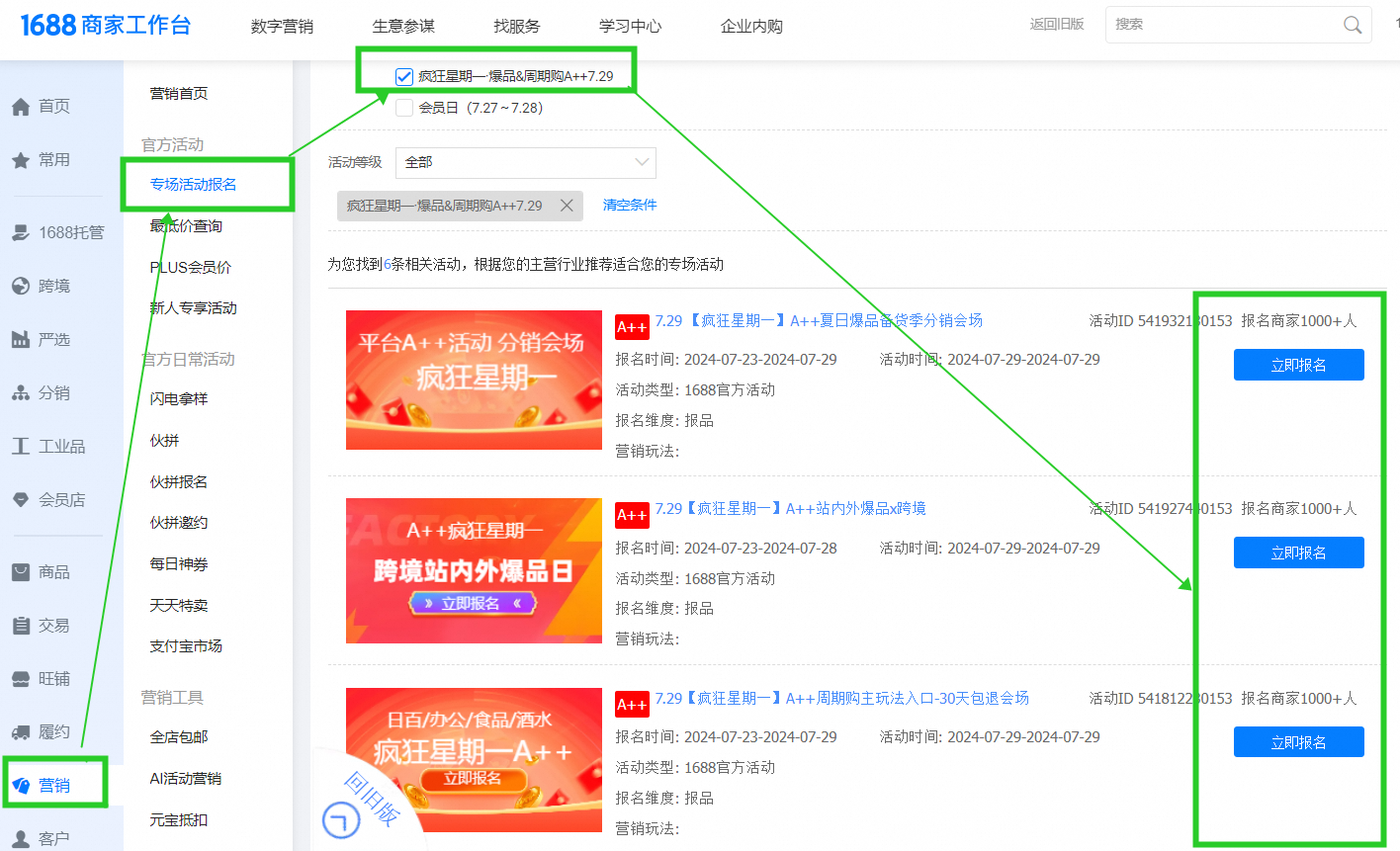Image resolution: width=1400 pixels, height=851 pixels.
Task: Expand the 活动等级 dropdown
Action: tap(525, 162)
